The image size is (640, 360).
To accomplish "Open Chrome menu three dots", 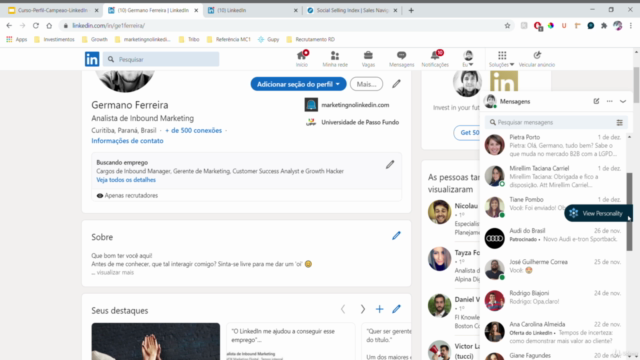I will [631, 25].
